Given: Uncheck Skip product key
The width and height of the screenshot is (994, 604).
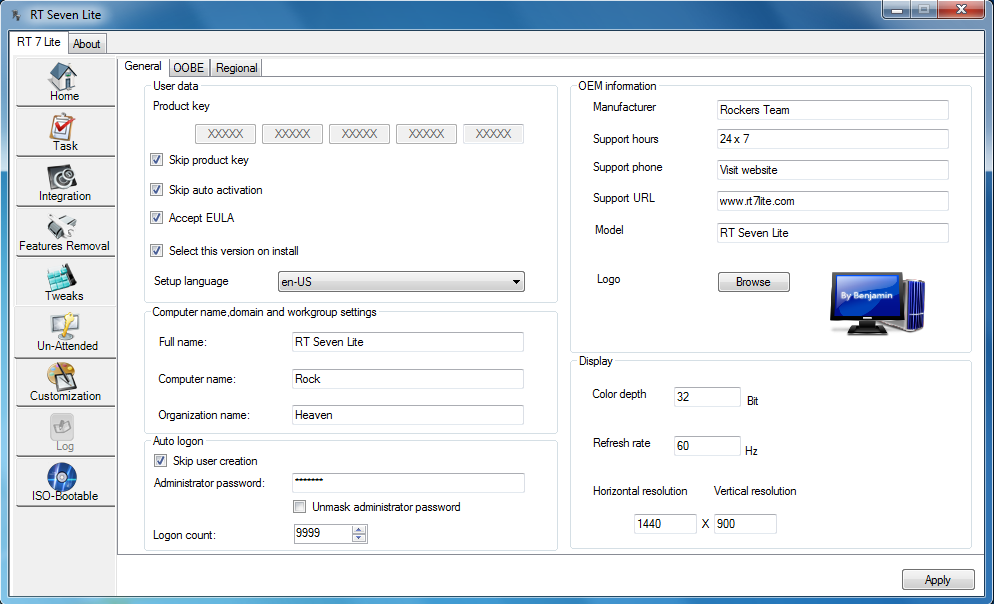Looking at the screenshot, I should pyautogui.click(x=157, y=160).
